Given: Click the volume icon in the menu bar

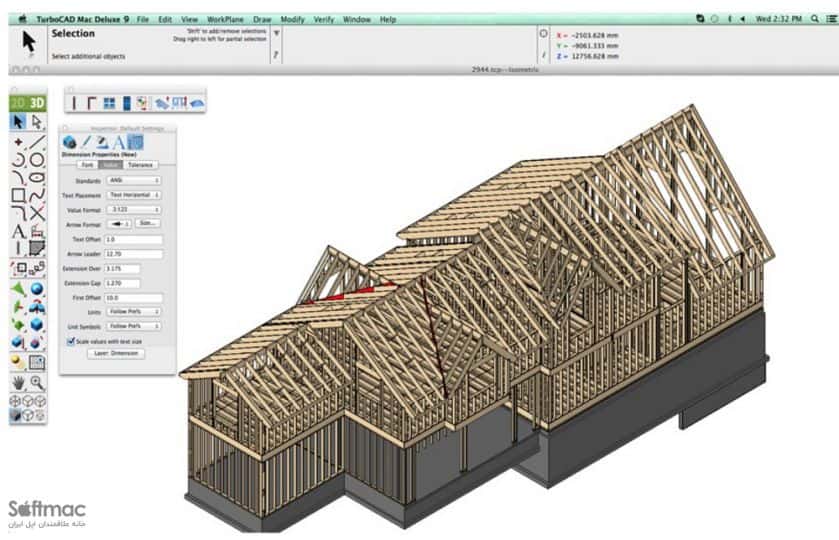Looking at the screenshot, I should [x=742, y=19].
